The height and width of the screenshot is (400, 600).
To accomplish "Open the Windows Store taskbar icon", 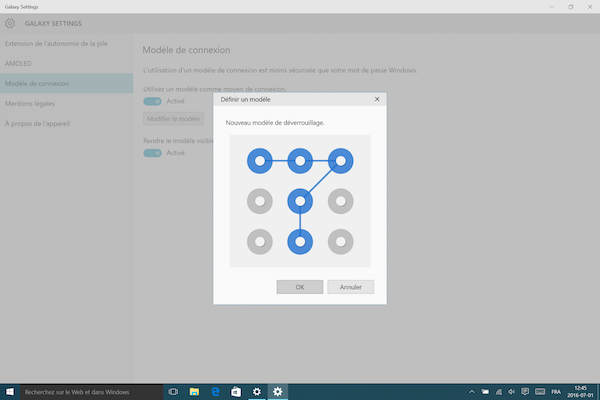I will tap(236, 392).
